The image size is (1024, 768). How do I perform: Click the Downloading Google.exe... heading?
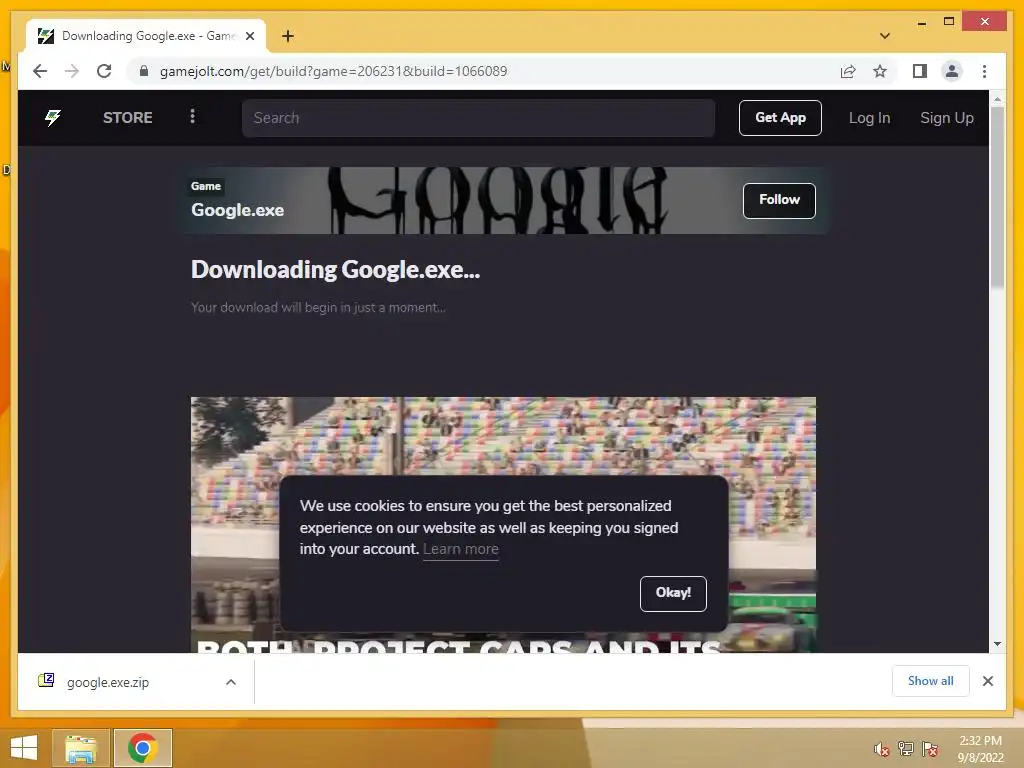coord(335,270)
